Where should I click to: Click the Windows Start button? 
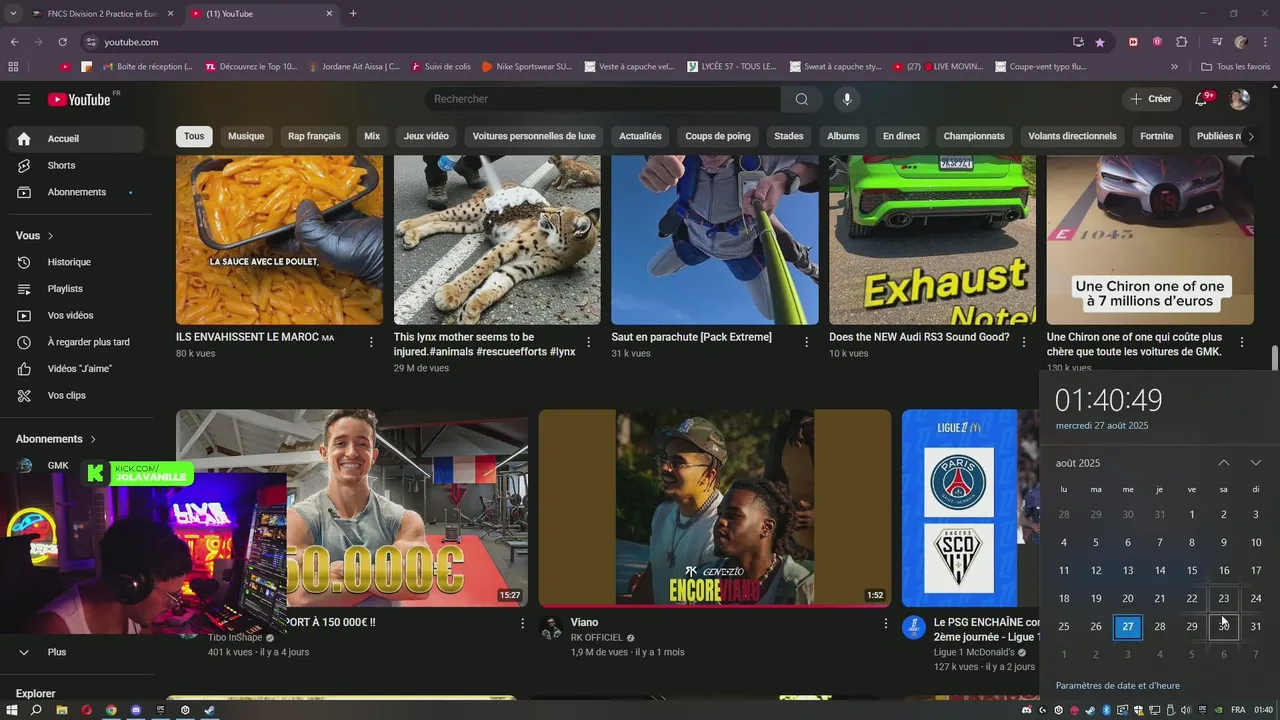(12, 710)
